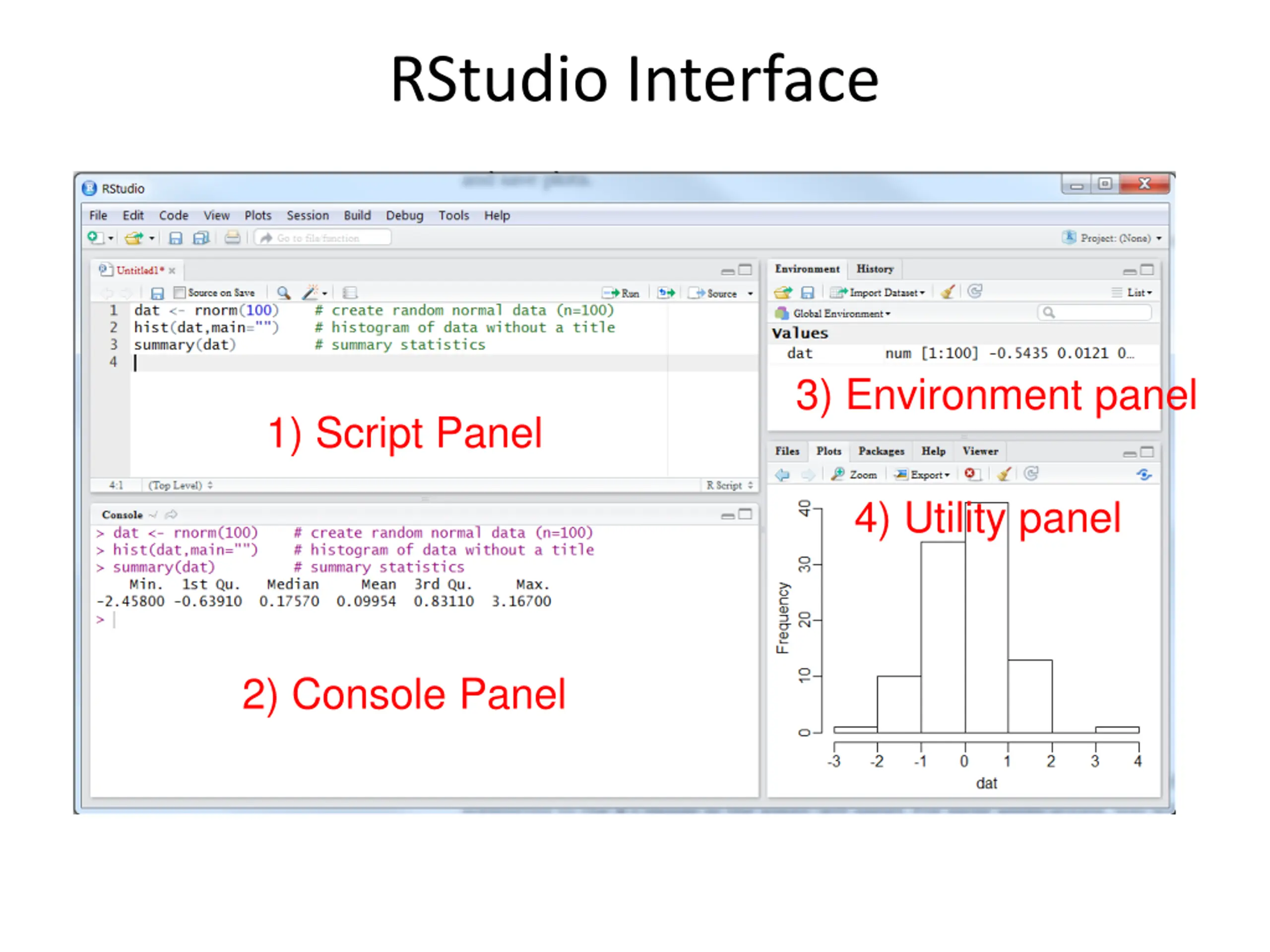
Task: Toggle the Source on Save checkbox
Action: pyautogui.click(x=179, y=293)
